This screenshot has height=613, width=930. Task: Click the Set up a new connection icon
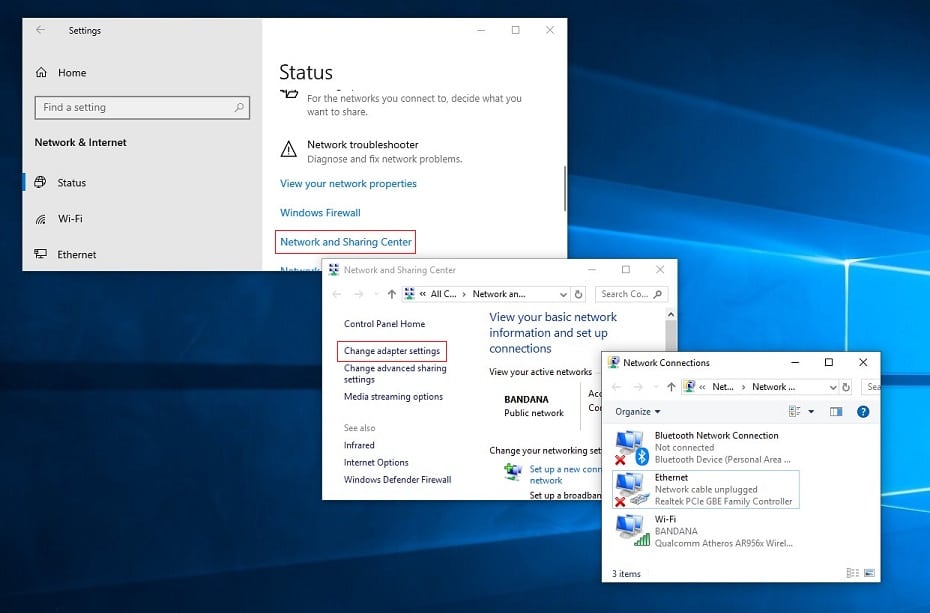tap(512, 472)
